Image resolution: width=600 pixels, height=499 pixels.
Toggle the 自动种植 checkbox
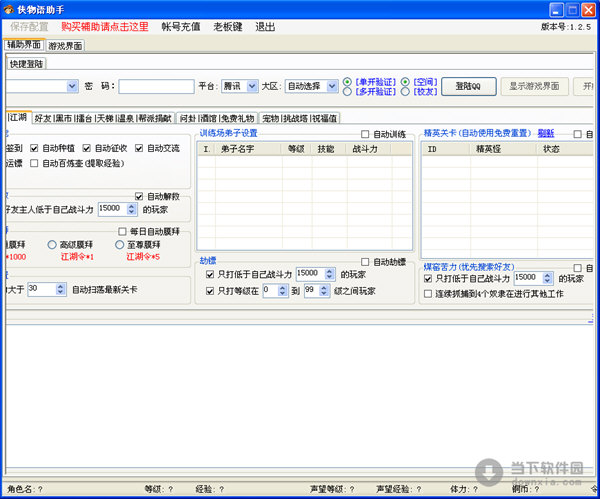click(x=35, y=148)
